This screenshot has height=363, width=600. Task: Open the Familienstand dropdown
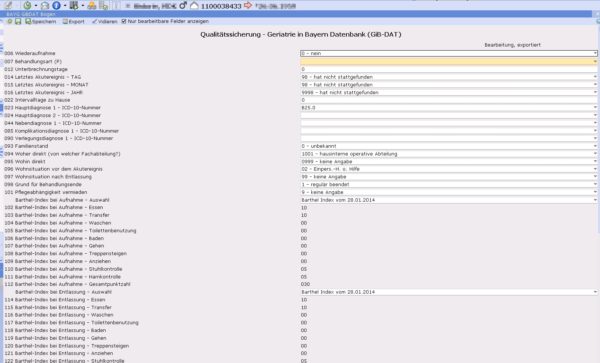point(448,146)
